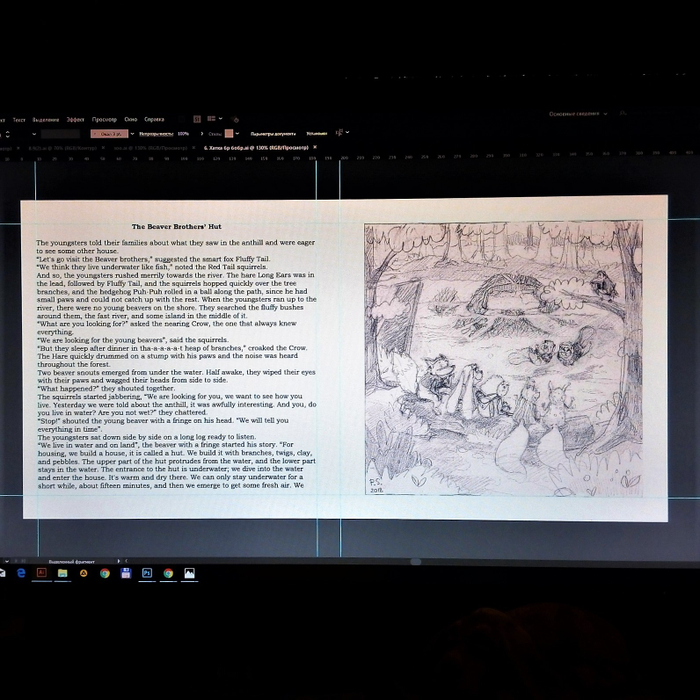Open the zoom level dropdown in status bar
Viewport: 700px width, 700px height.
(6, 561)
